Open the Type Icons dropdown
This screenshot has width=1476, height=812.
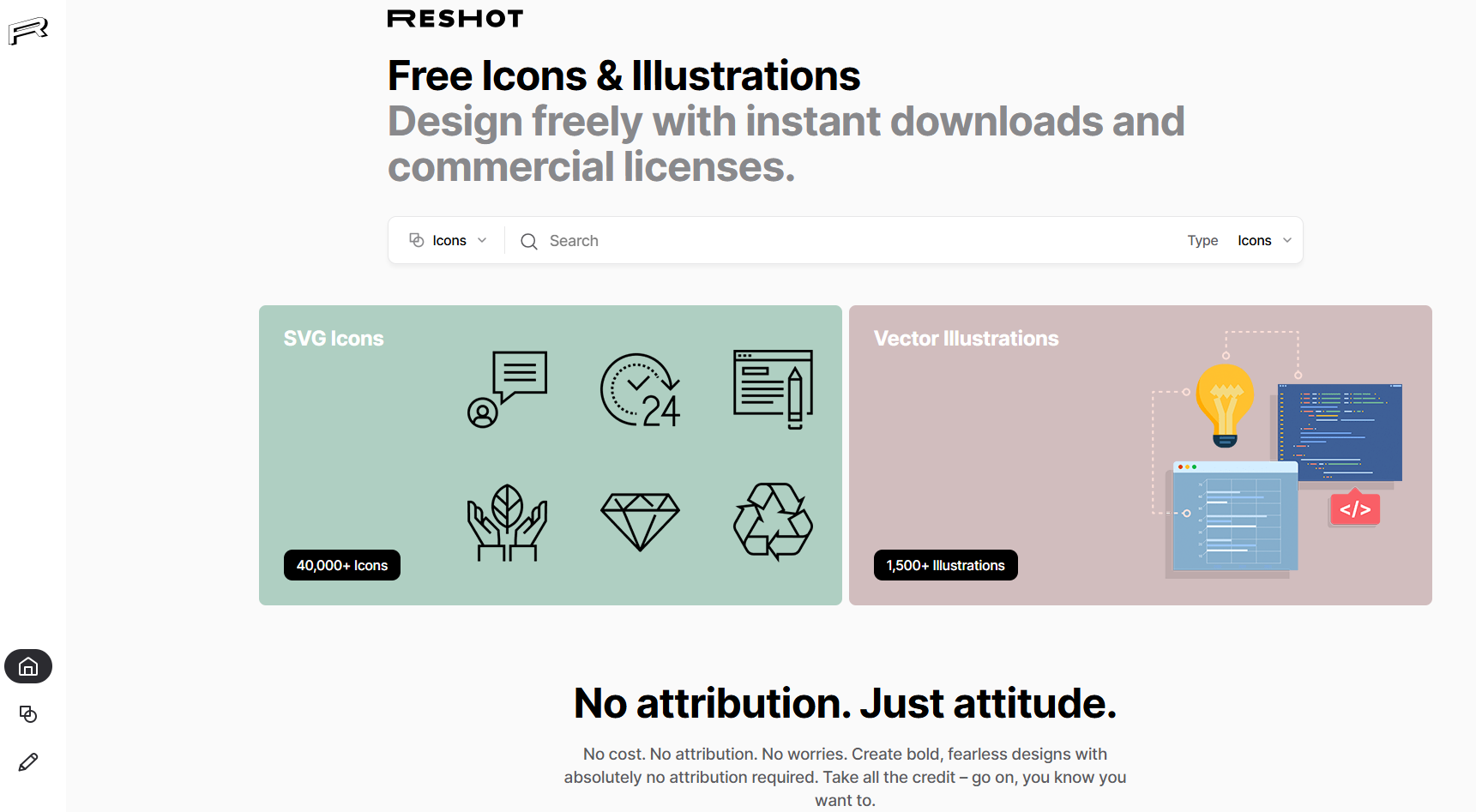(1265, 241)
